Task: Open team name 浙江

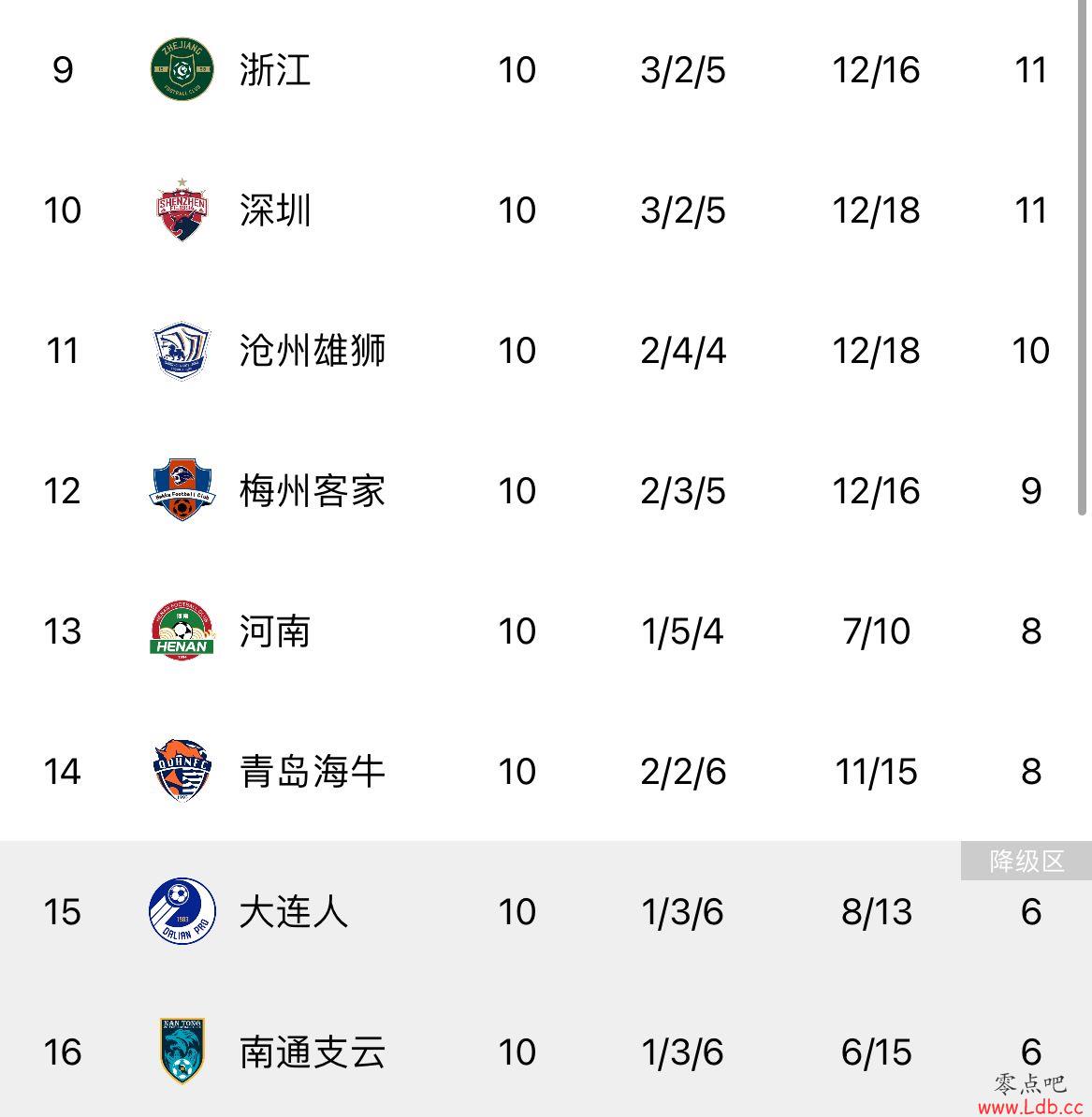Action: pyautogui.click(x=275, y=70)
